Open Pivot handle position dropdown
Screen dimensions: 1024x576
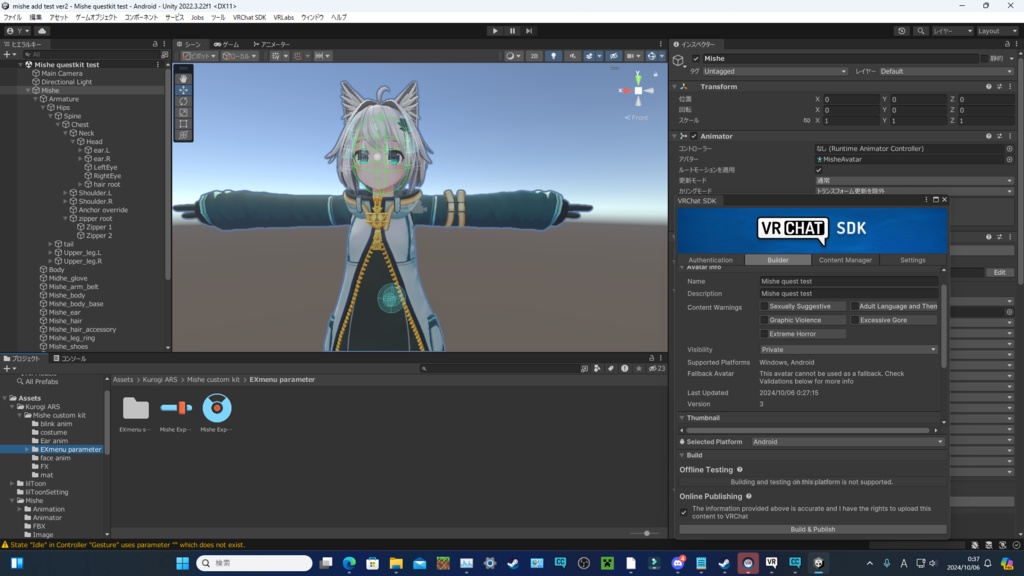200,56
